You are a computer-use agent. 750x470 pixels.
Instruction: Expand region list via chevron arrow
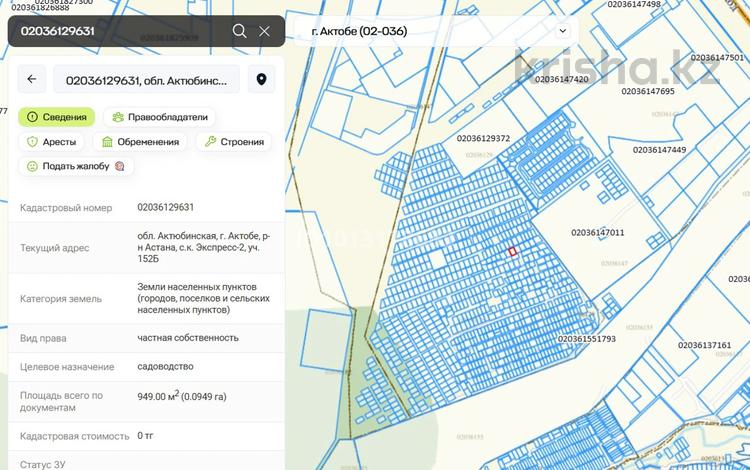click(x=562, y=31)
